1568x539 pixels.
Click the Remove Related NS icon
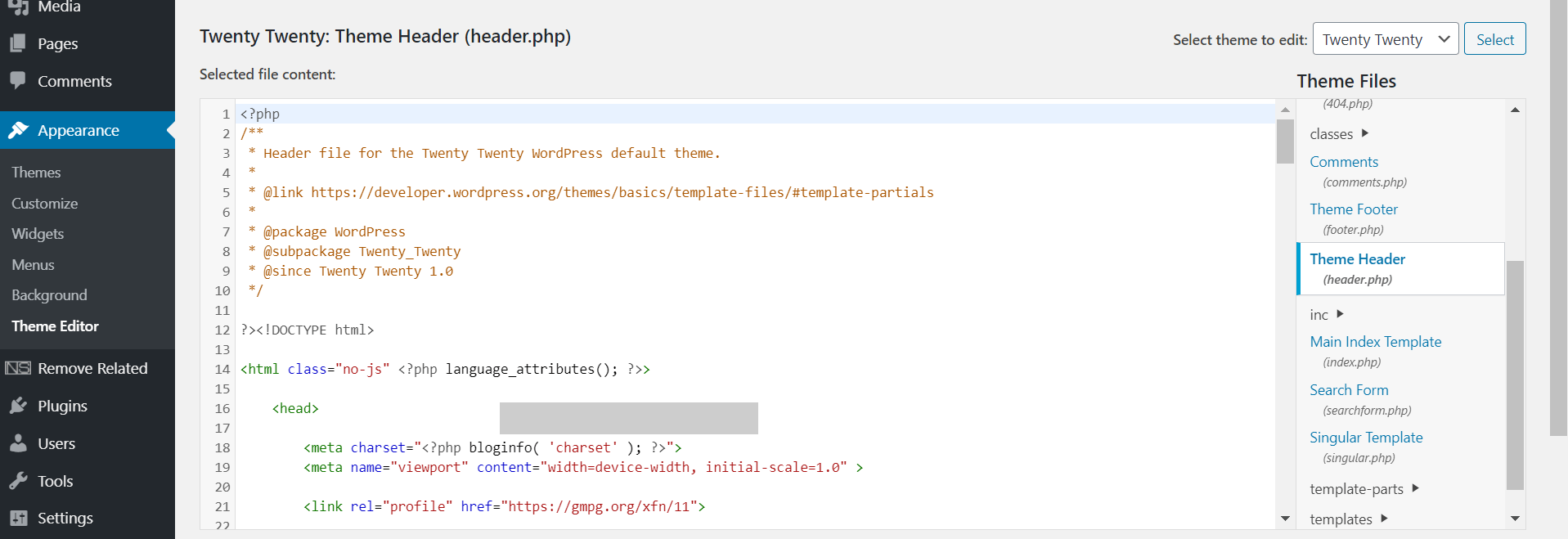18,368
